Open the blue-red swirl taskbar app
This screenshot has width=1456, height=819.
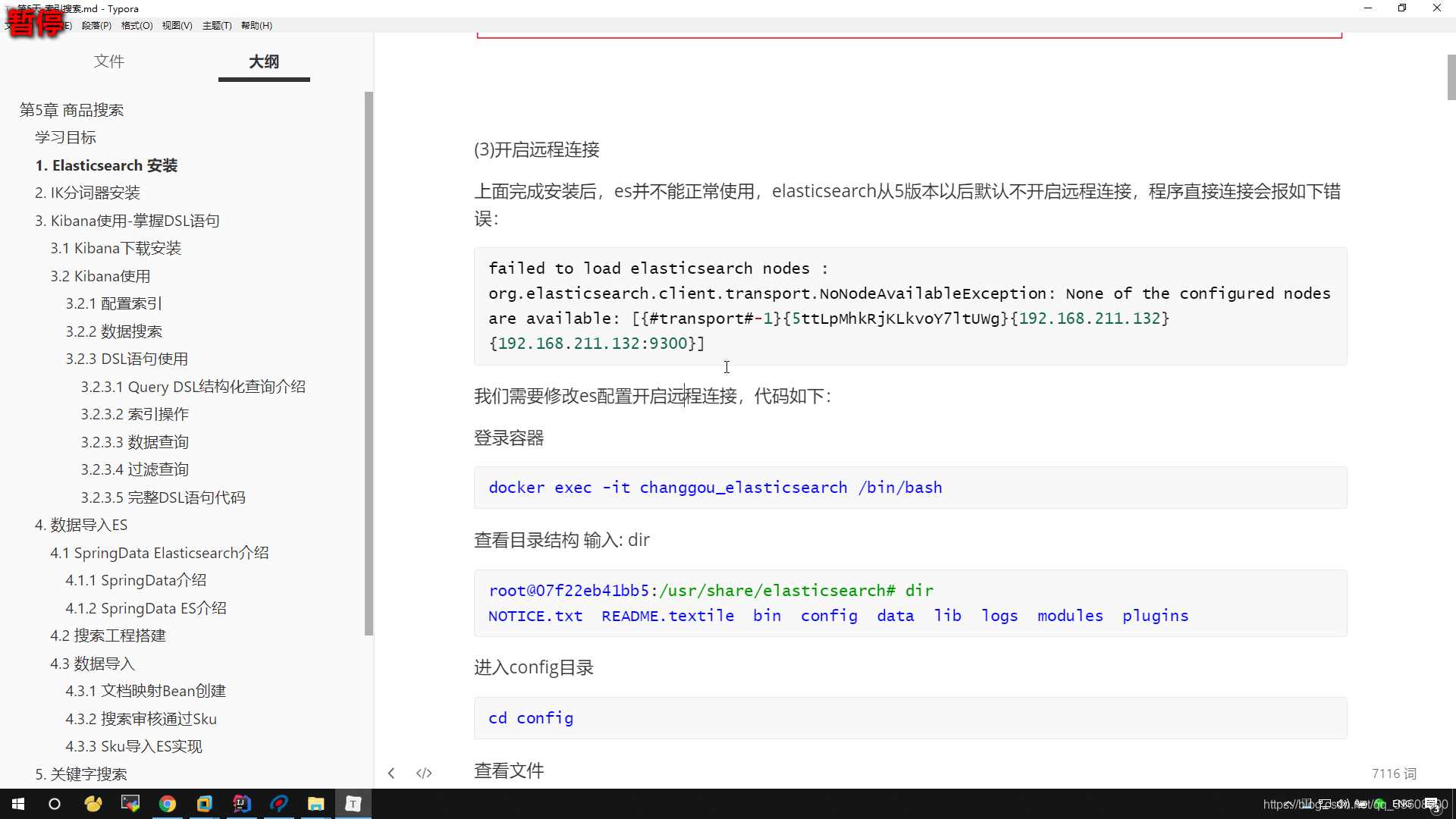coord(279,804)
